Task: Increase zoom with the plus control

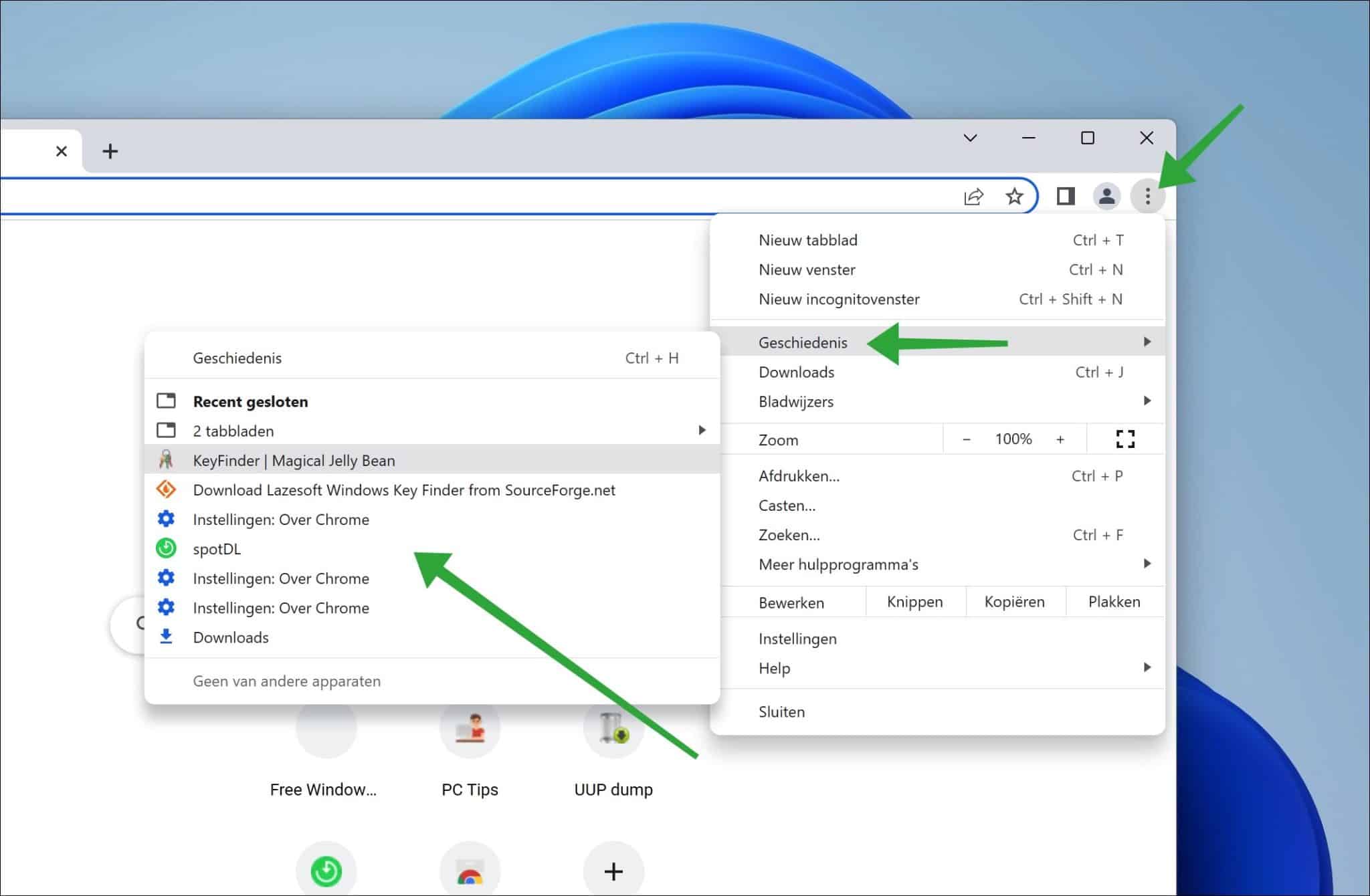Action: tap(1061, 439)
